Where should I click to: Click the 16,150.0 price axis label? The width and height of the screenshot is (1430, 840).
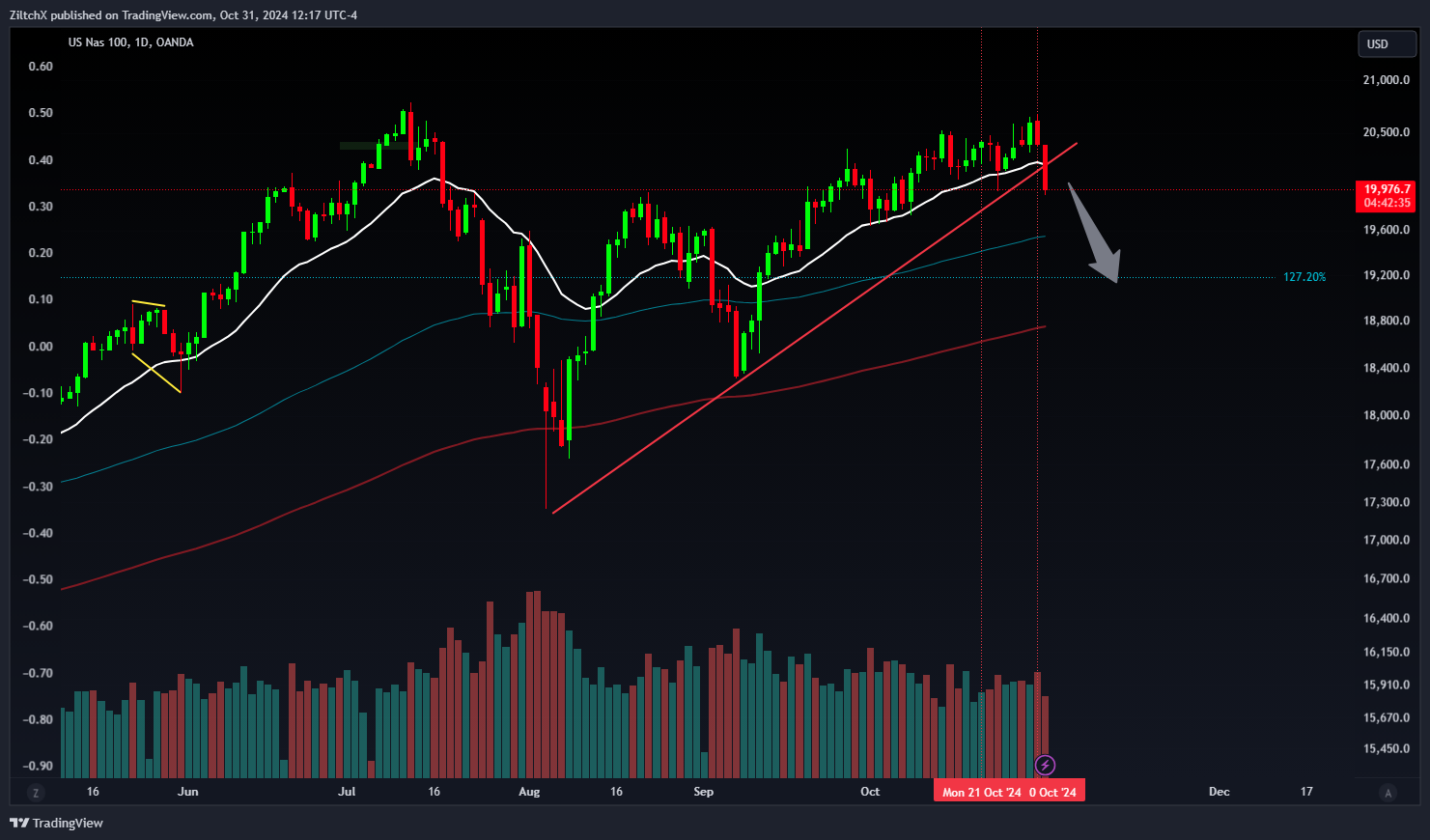1386,652
